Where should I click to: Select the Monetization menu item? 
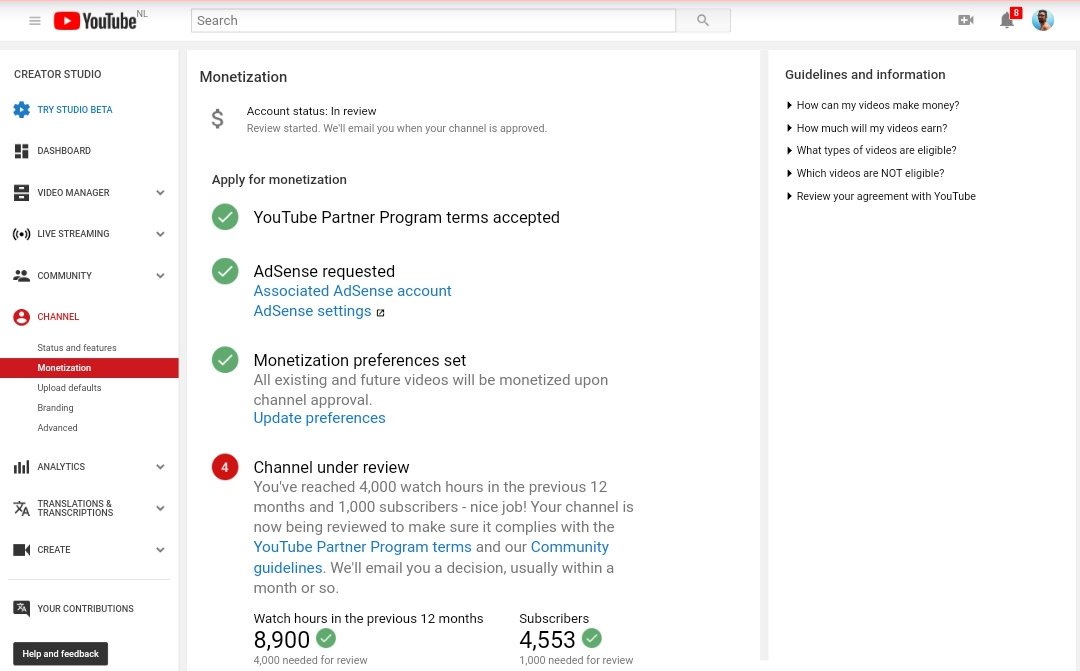click(x=89, y=368)
